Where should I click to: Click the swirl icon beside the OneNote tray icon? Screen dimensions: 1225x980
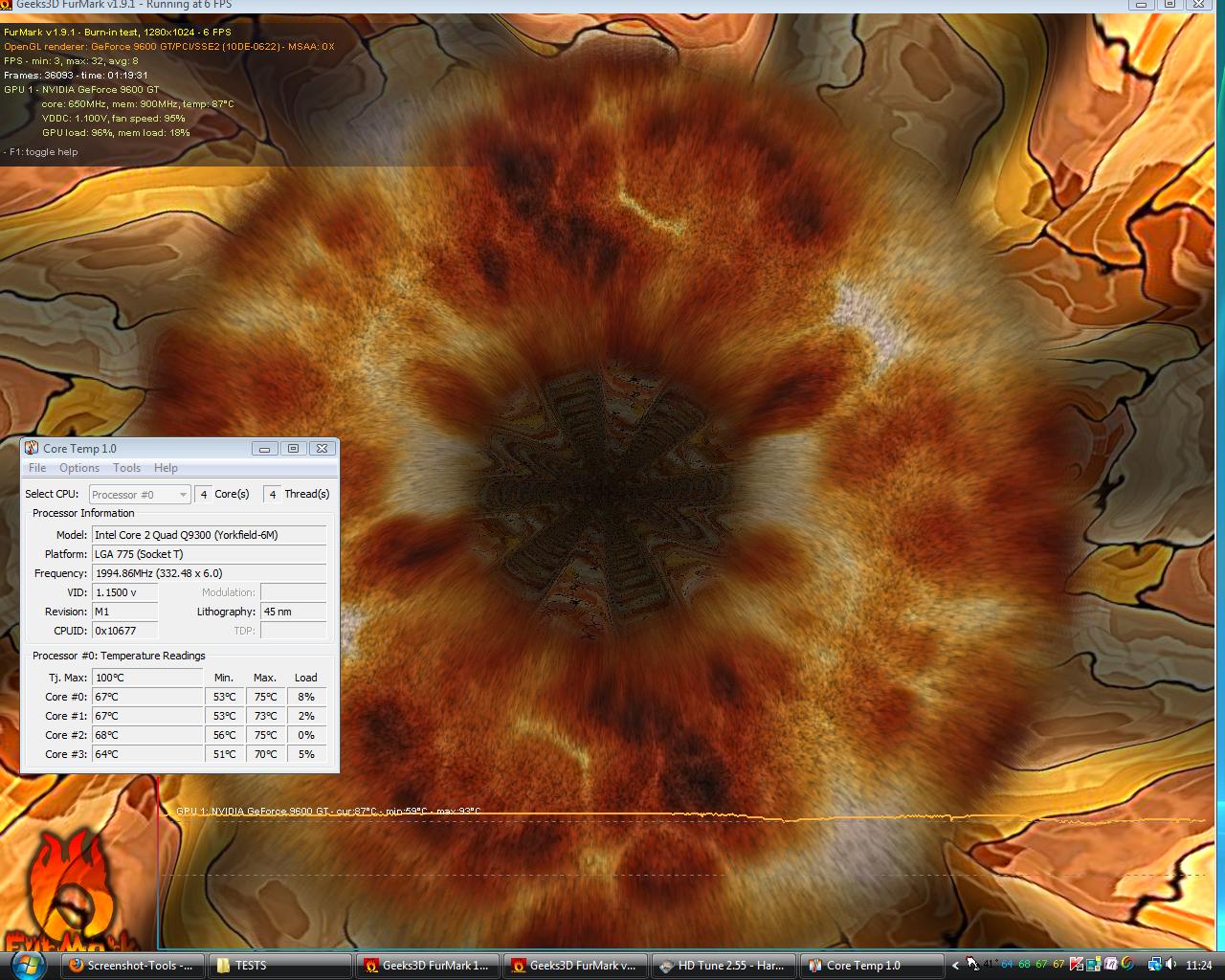[x=1127, y=965]
